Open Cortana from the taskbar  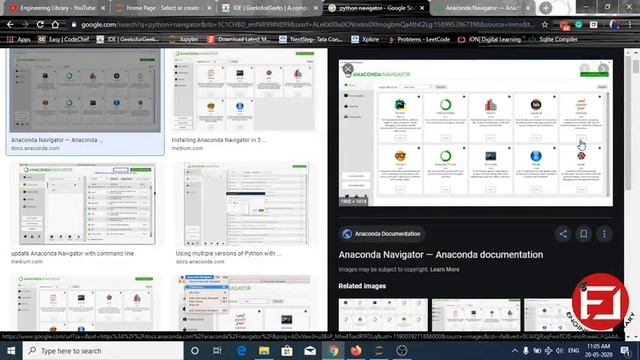point(195,351)
